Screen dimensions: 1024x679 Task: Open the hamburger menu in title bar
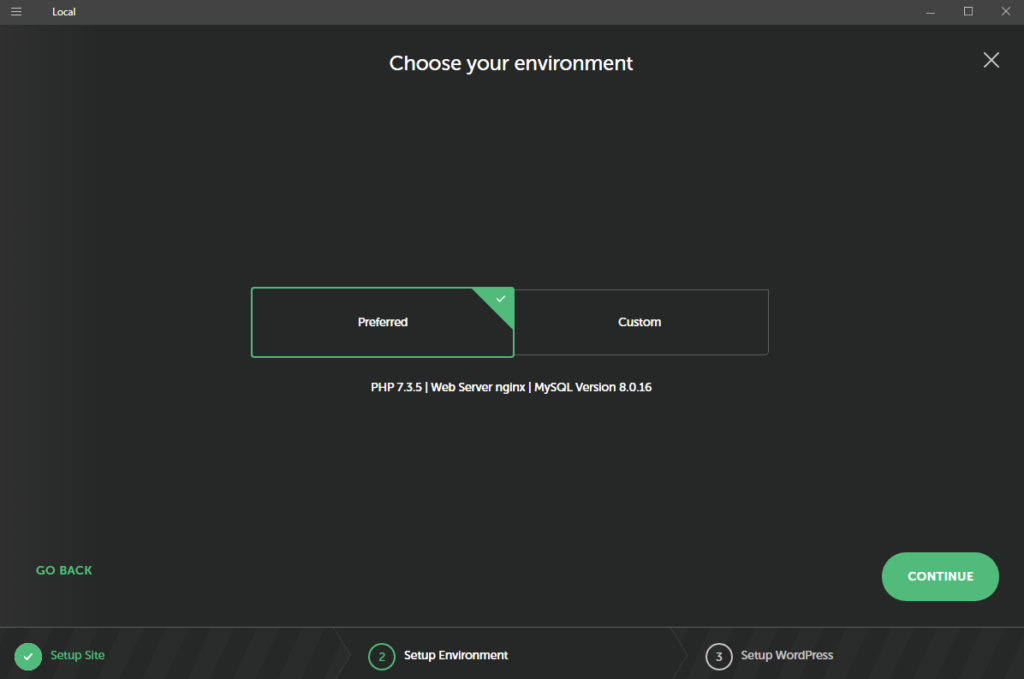coord(16,12)
